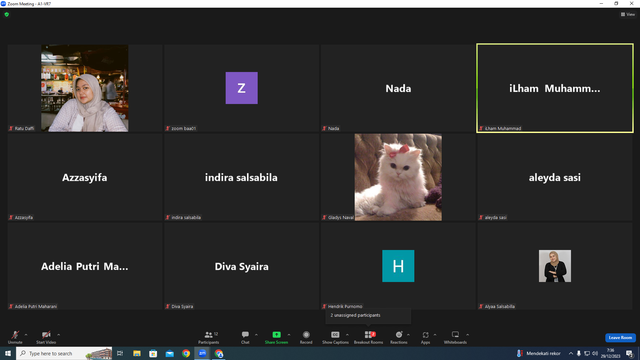The image size is (640, 360).
Task: Expand arrow beside Apps
Action: (x=435, y=335)
